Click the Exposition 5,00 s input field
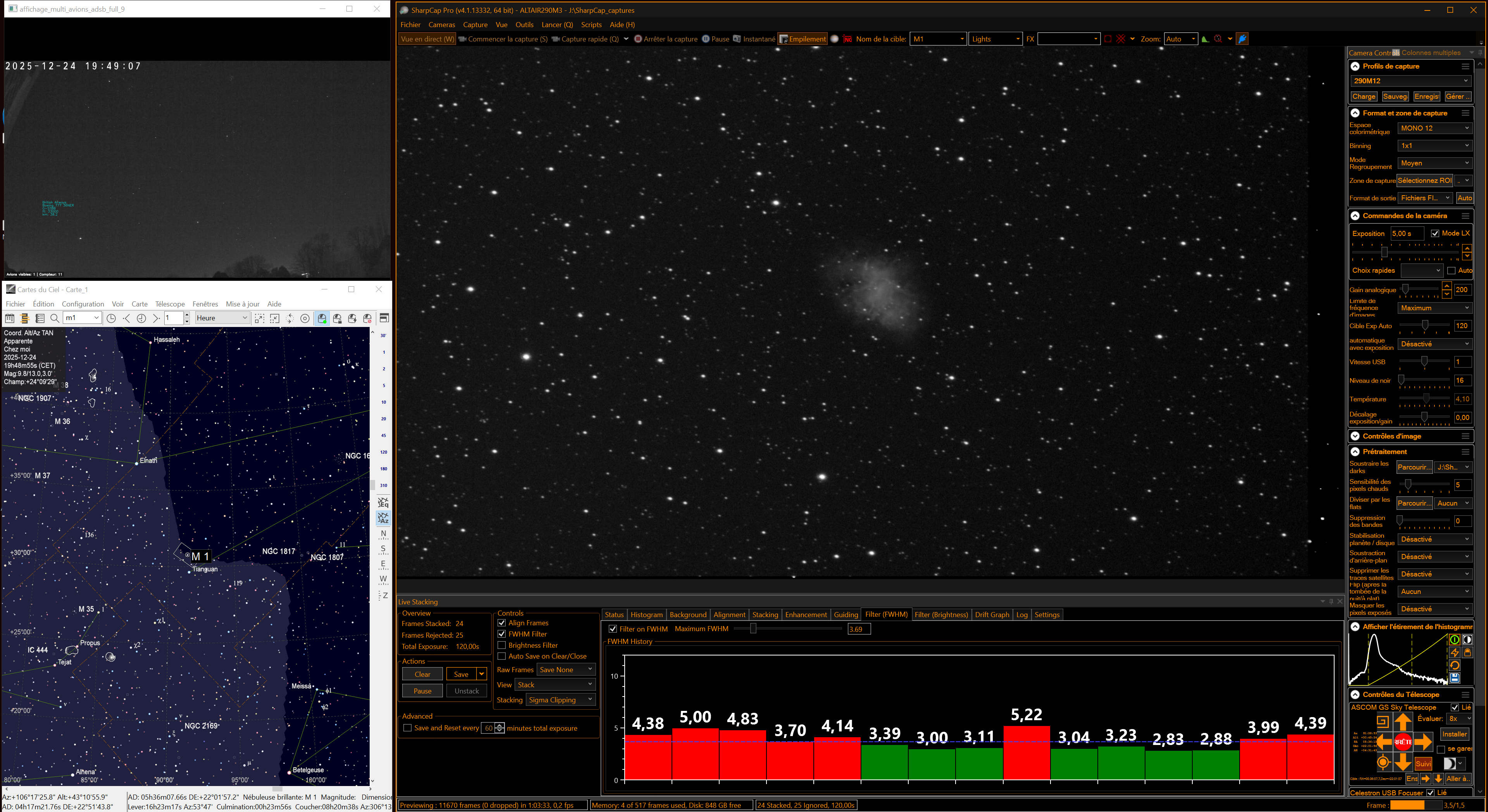The height and width of the screenshot is (812, 1488). pyautogui.click(x=1407, y=233)
